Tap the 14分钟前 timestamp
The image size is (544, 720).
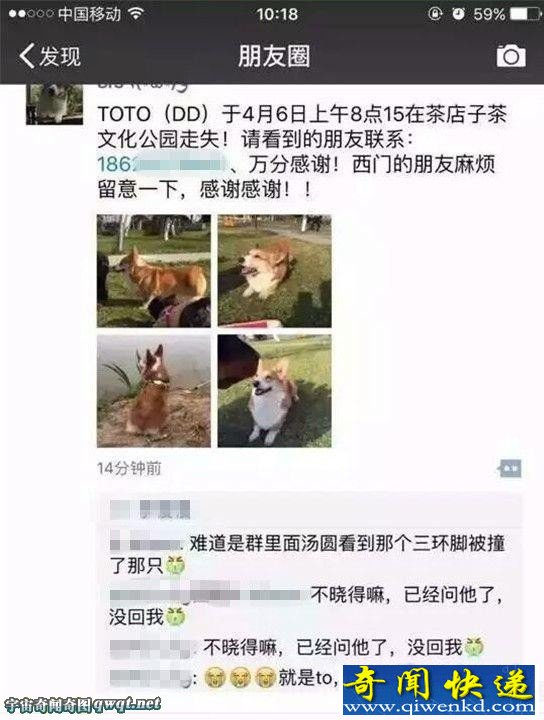[x=129, y=469]
